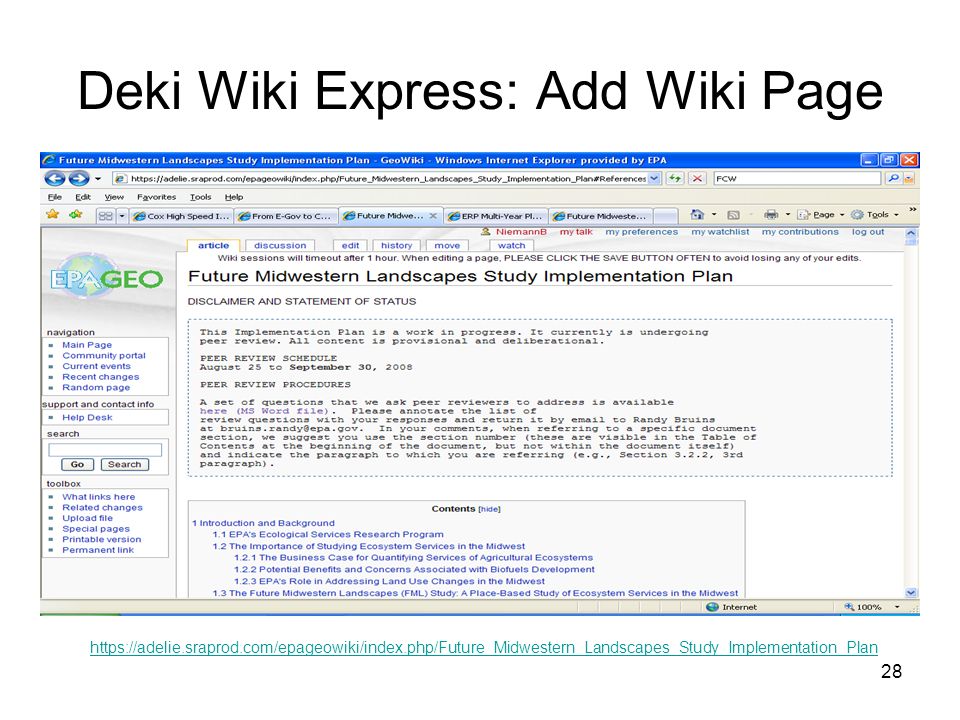Expand the toolbar overflow chevron

[x=912, y=210]
